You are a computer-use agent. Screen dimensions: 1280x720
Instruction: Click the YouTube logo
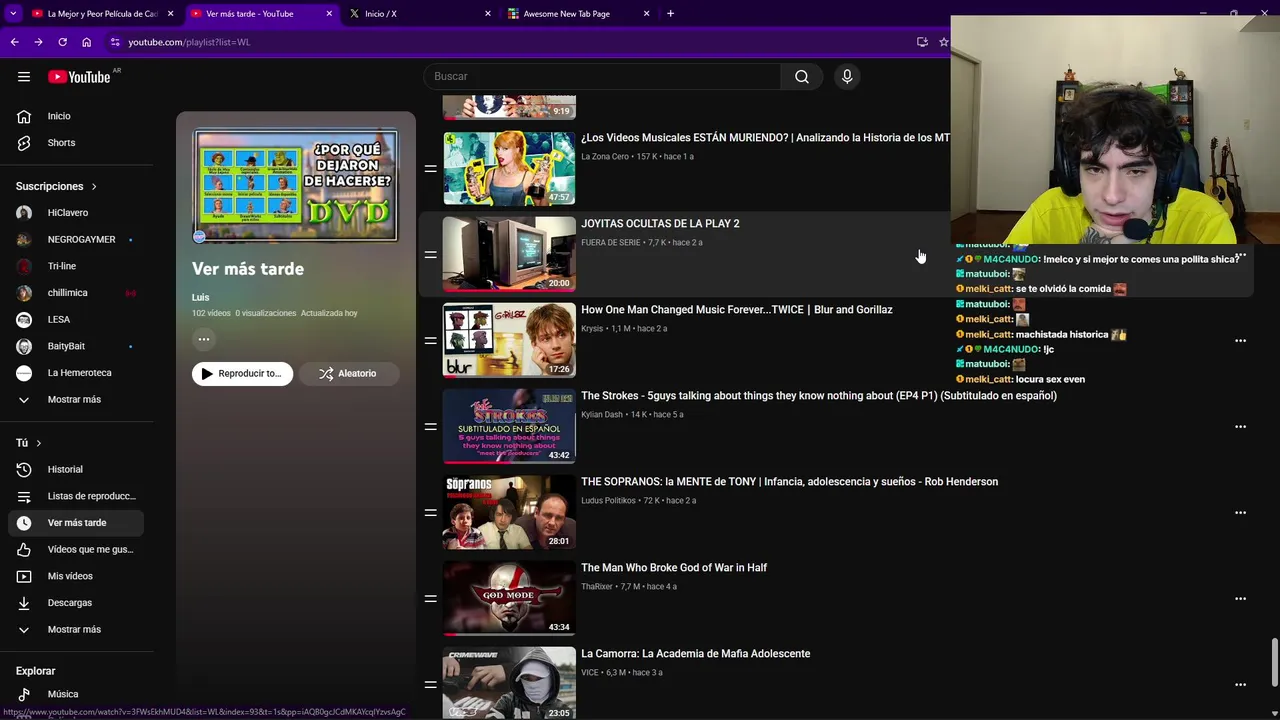(79, 77)
